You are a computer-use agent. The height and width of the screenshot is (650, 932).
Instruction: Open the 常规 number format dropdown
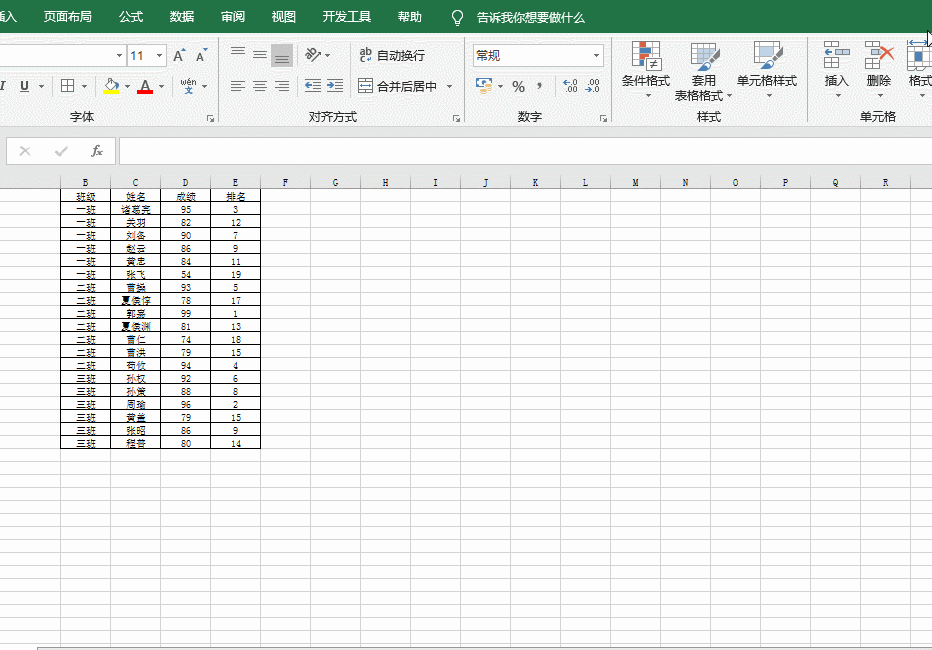click(x=596, y=55)
